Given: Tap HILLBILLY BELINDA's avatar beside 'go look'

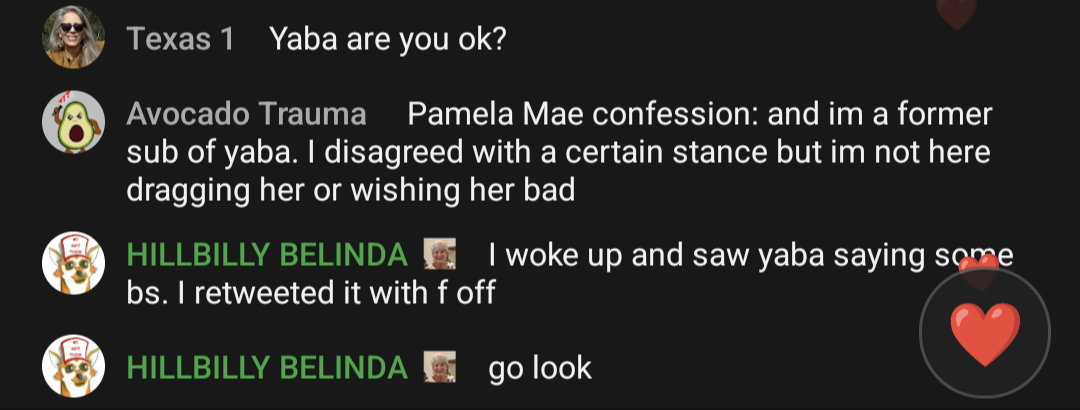Looking at the screenshot, I should pyautogui.click(x=74, y=366).
